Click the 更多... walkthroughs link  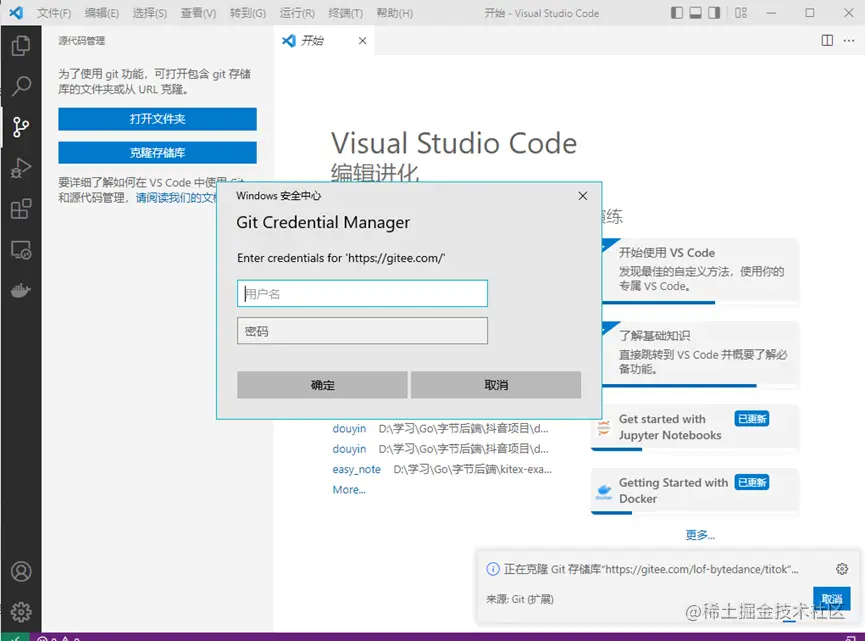pyautogui.click(x=700, y=535)
